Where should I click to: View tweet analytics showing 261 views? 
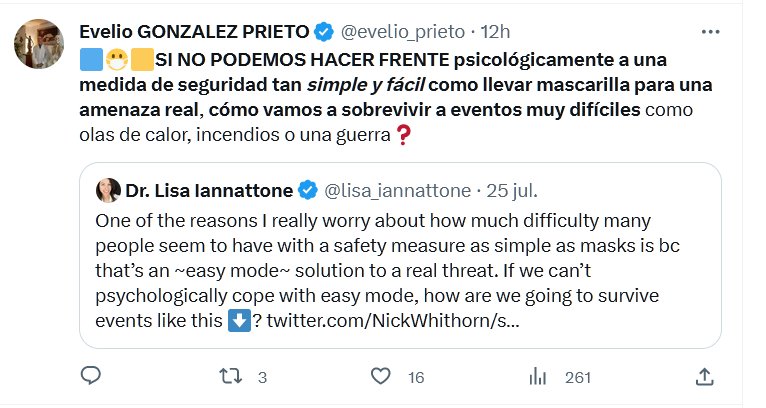click(539, 376)
